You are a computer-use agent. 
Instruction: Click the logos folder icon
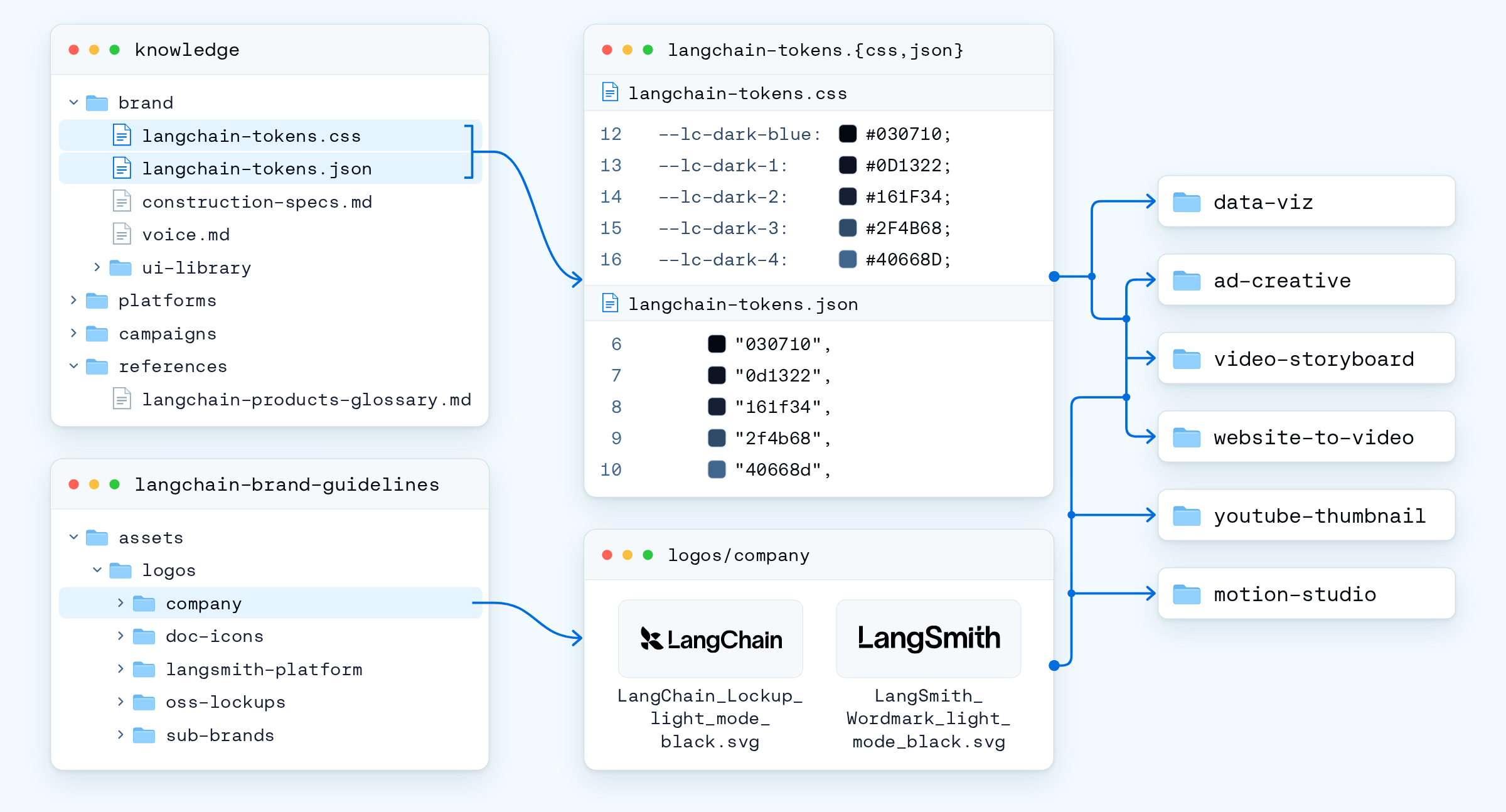pos(120,570)
